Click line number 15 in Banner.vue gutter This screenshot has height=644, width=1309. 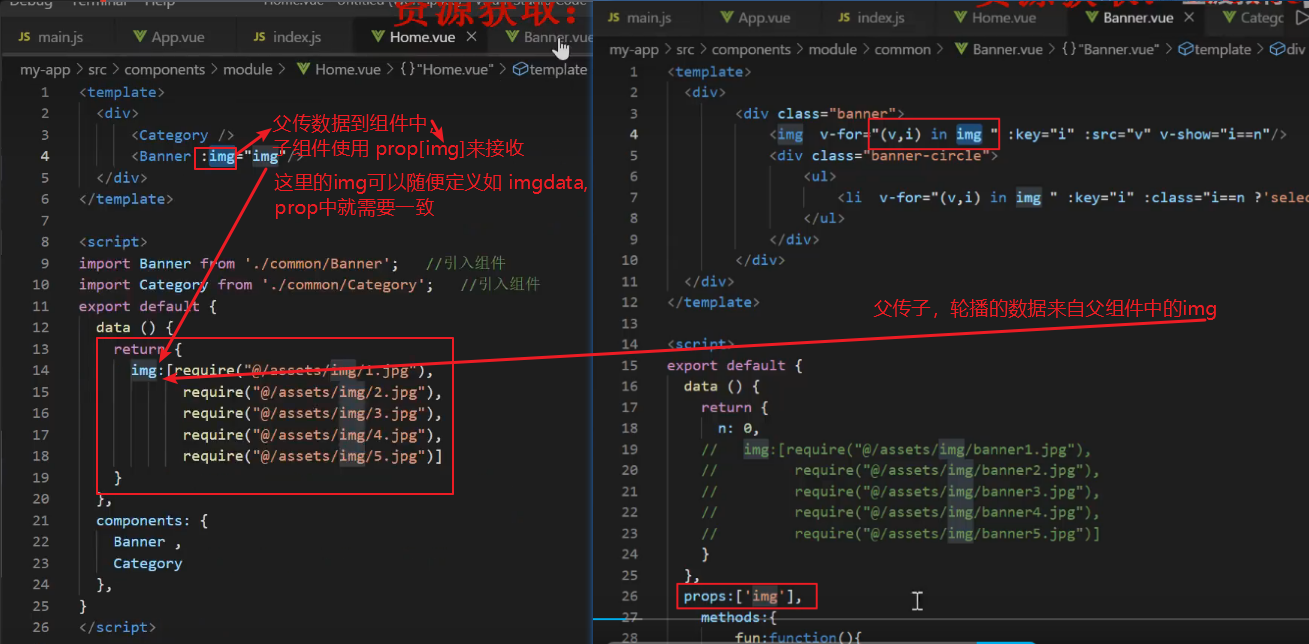tap(629, 365)
